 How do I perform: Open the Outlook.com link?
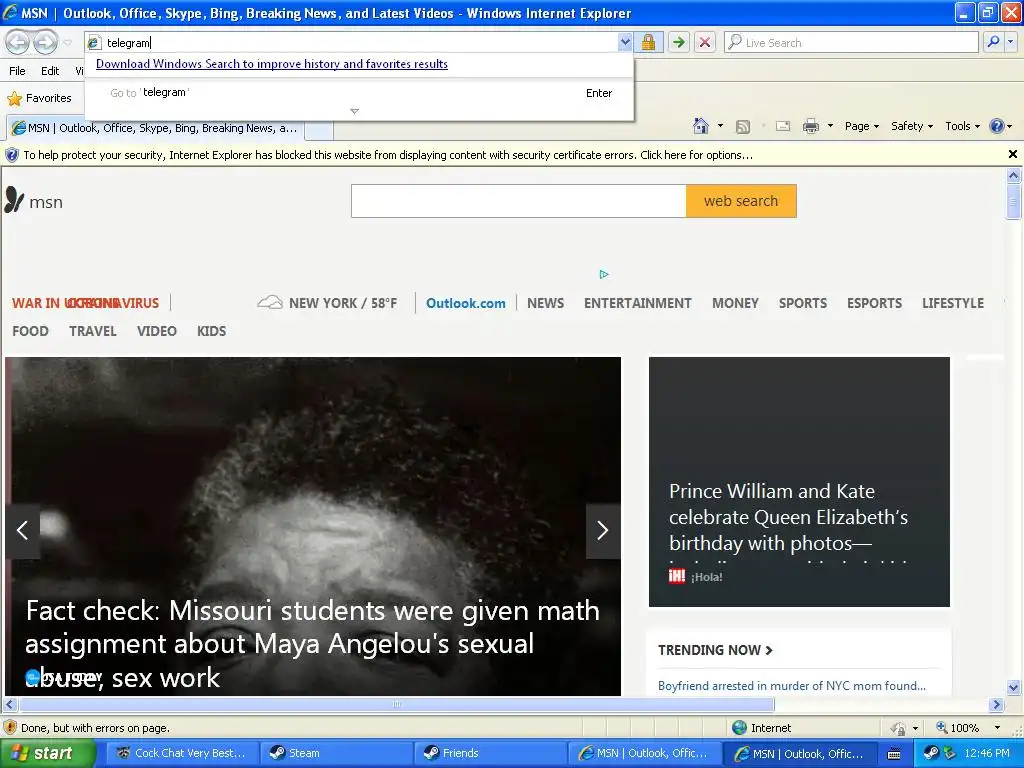click(466, 303)
